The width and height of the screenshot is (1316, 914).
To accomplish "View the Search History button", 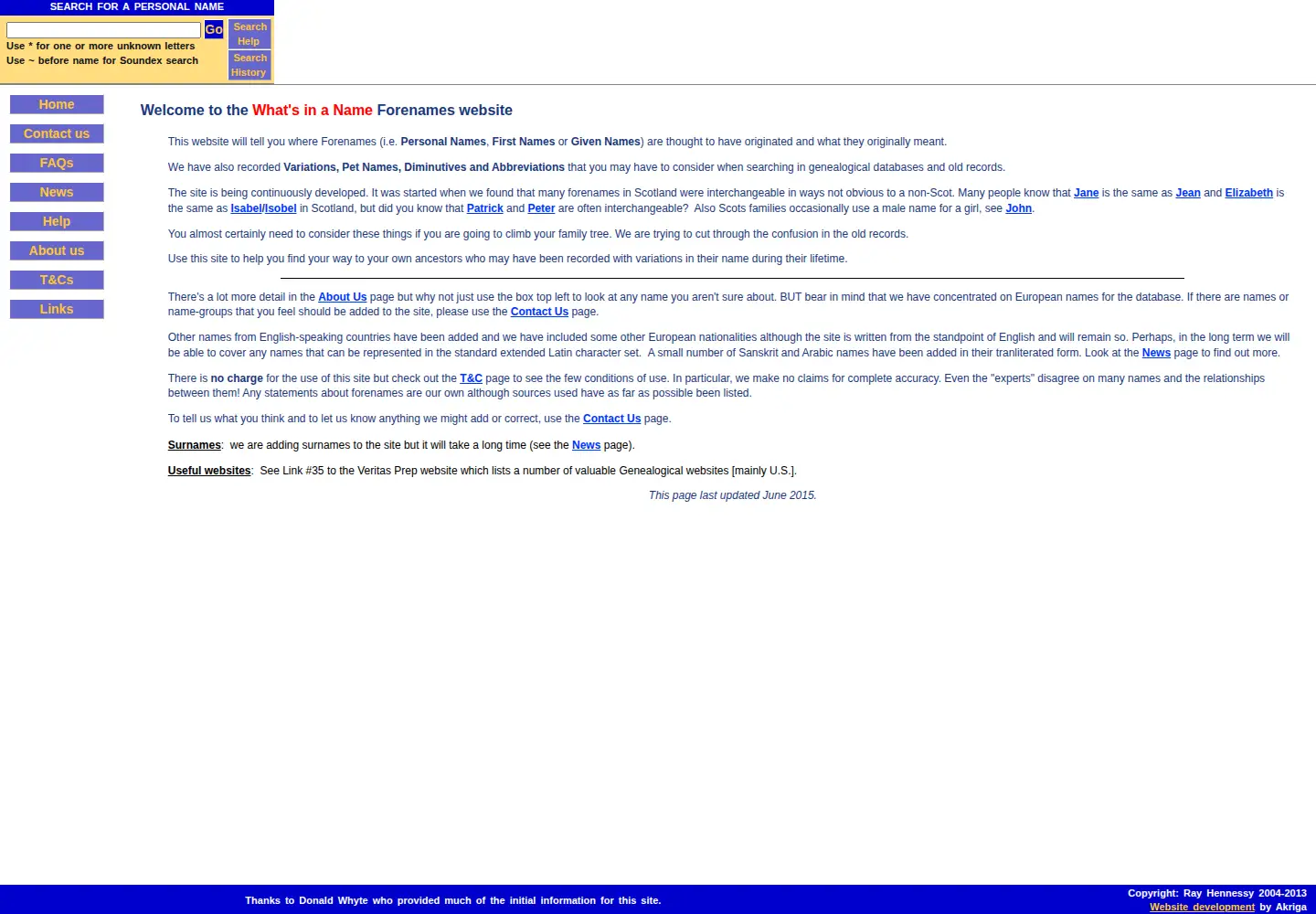I will pos(249,65).
